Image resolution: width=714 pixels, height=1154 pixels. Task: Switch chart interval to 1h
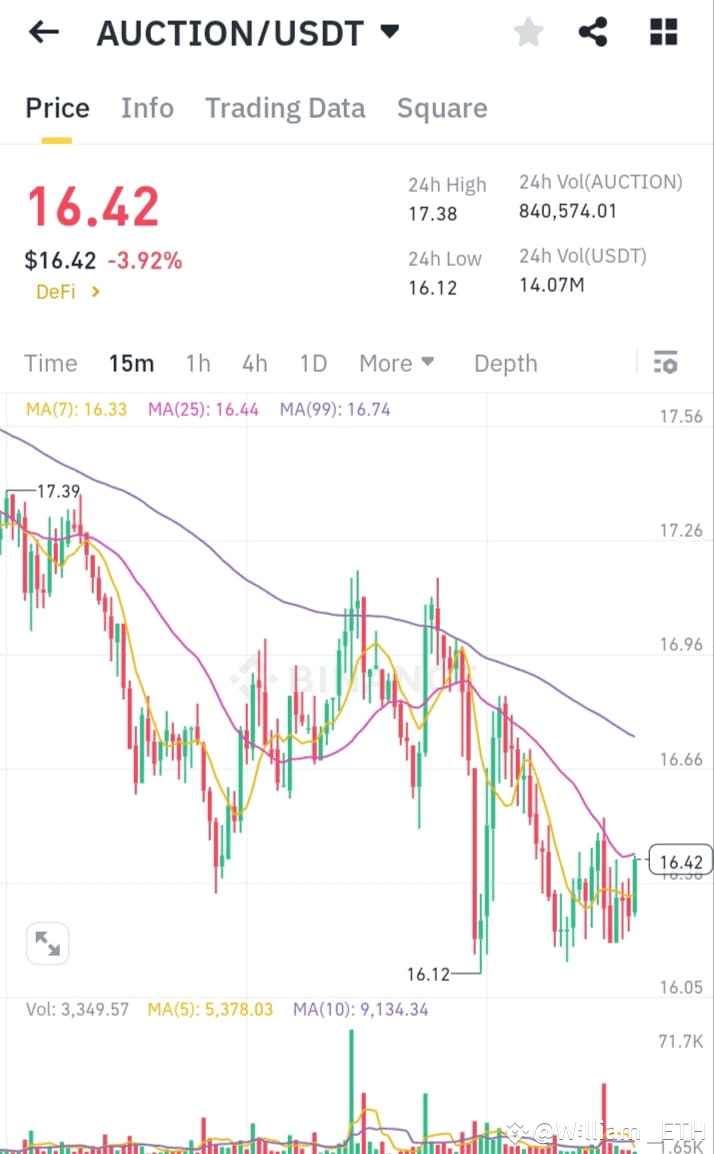[198, 363]
